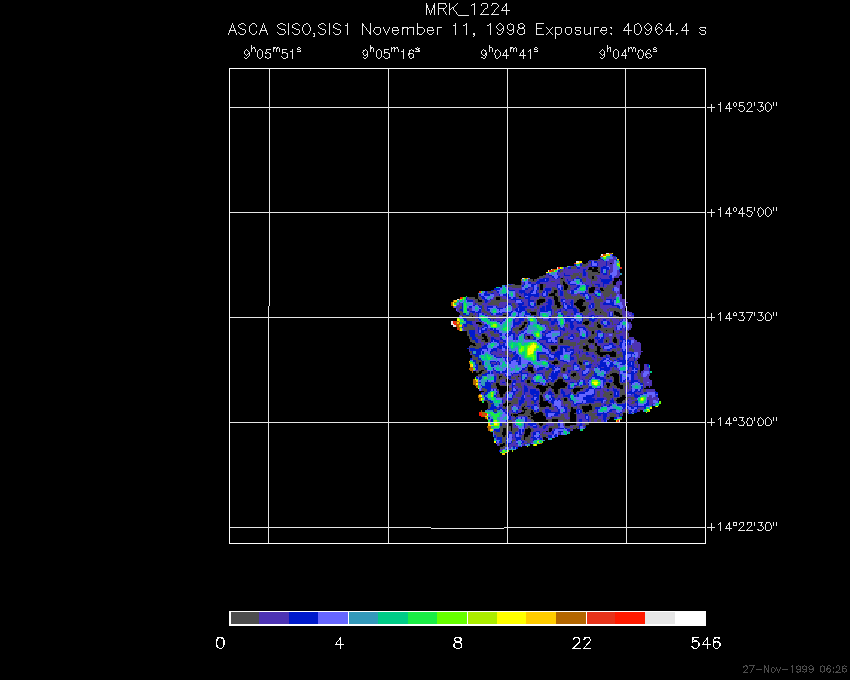The height and width of the screenshot is (680, 850).
Task: Pick the white colorbar segment
Action: pyautogui.click(x=690, y=618)
